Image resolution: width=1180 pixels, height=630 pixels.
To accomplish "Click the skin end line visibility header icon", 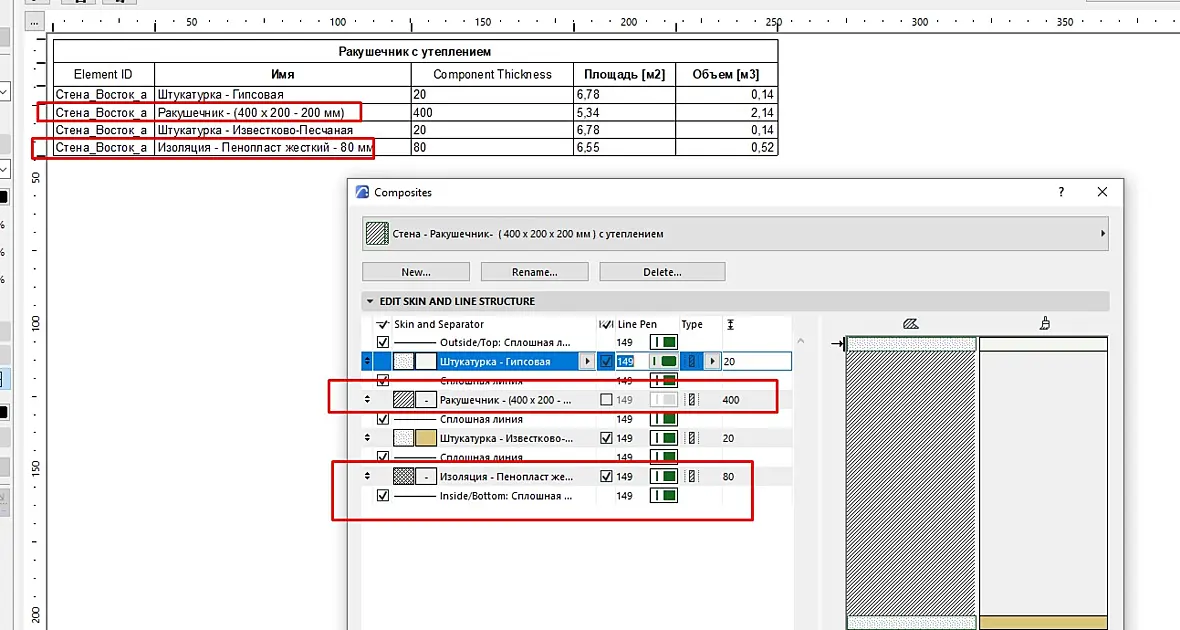I will (606, 324).
